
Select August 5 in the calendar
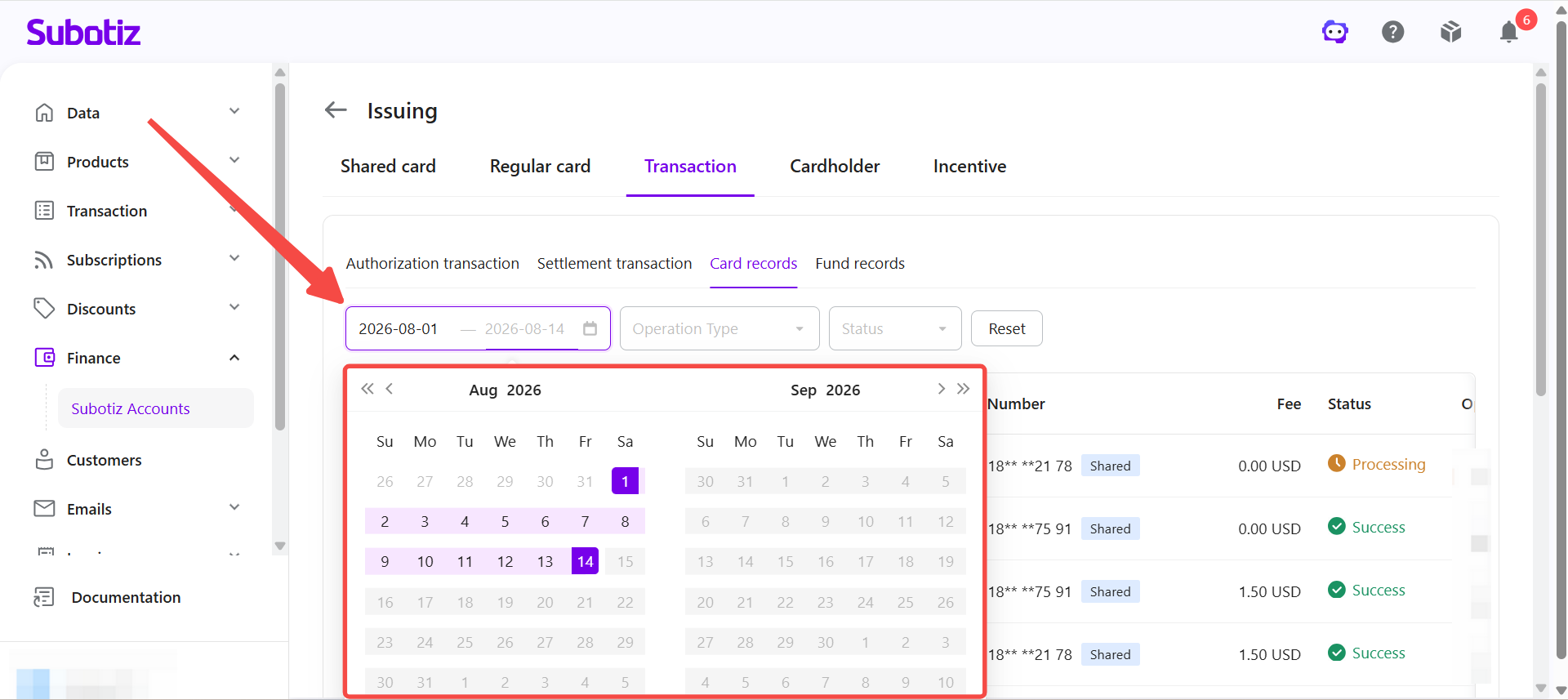505,521
